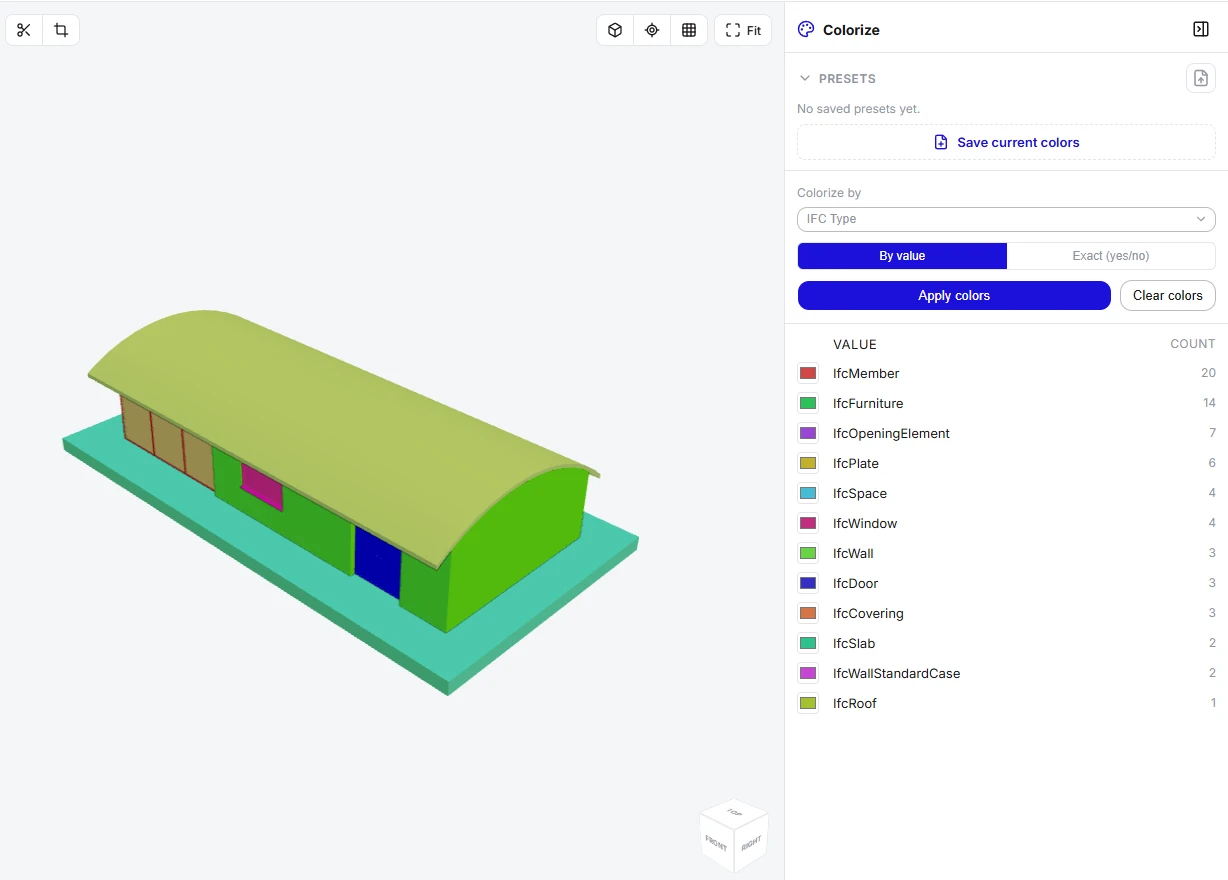Open the IFC Type dropdown
The width and height of the screenshot is (1228, 880).
(x=1006, y=219)
